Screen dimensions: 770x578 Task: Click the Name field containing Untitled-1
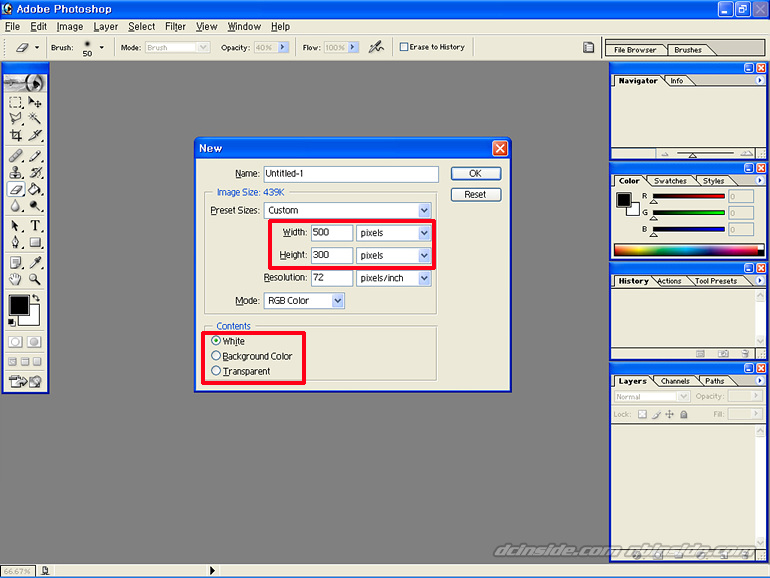click(x=351, y=173)
